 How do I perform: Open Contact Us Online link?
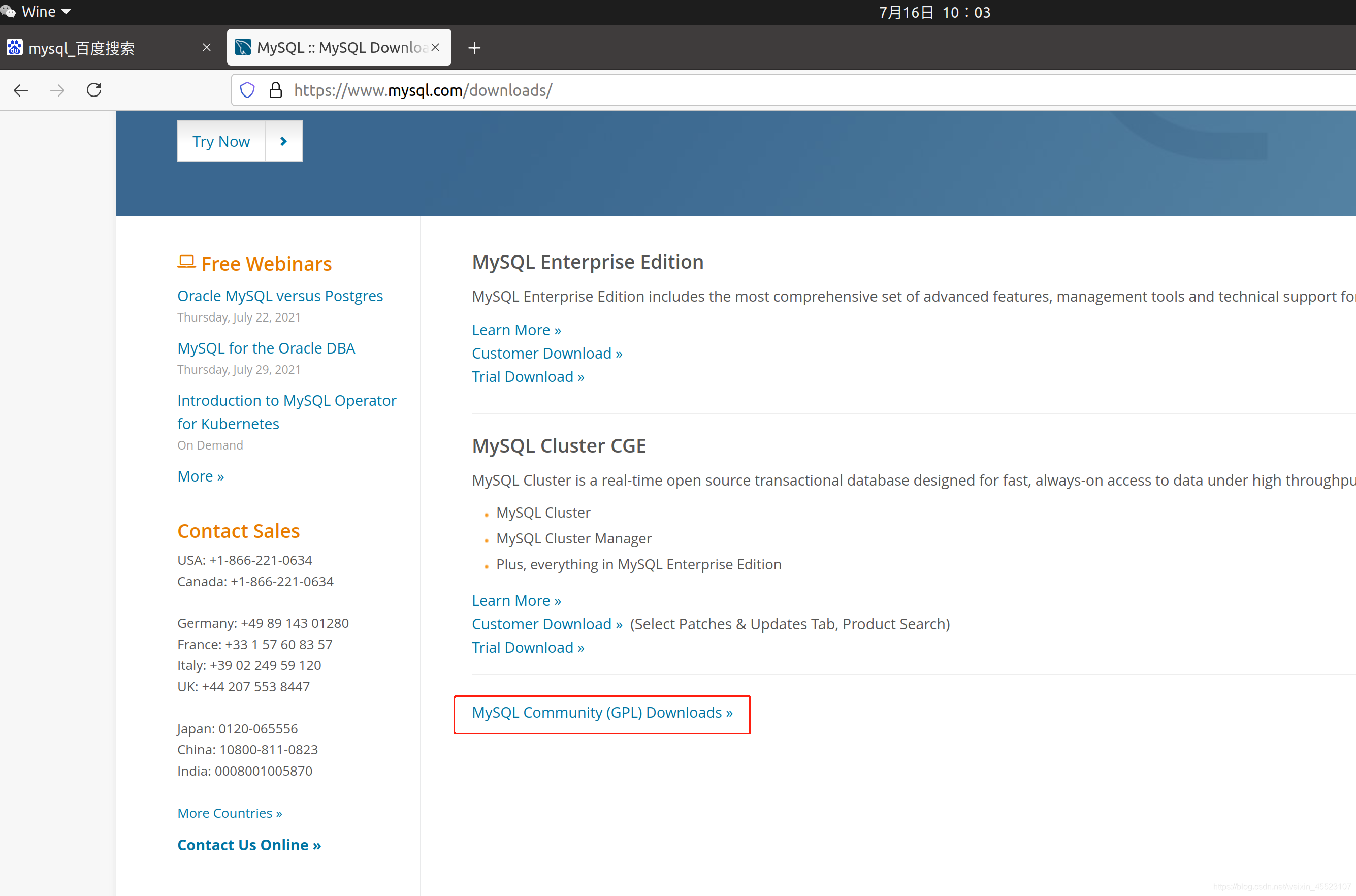(249, 845)
